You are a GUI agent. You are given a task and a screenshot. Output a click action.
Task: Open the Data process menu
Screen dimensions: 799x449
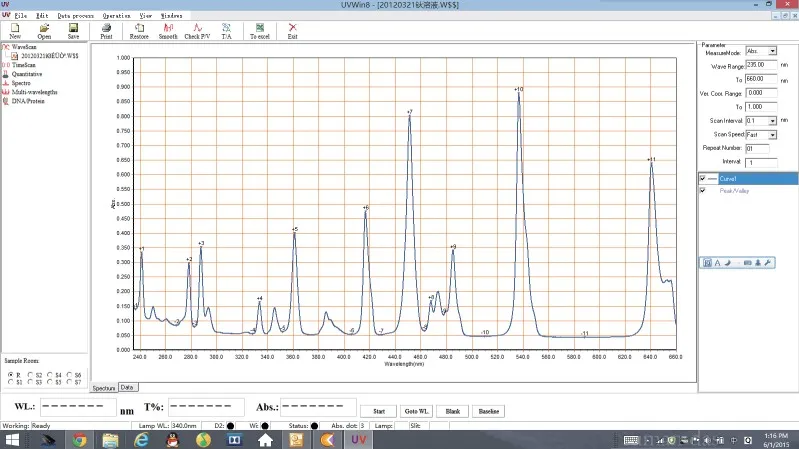[x=76, y=16]
